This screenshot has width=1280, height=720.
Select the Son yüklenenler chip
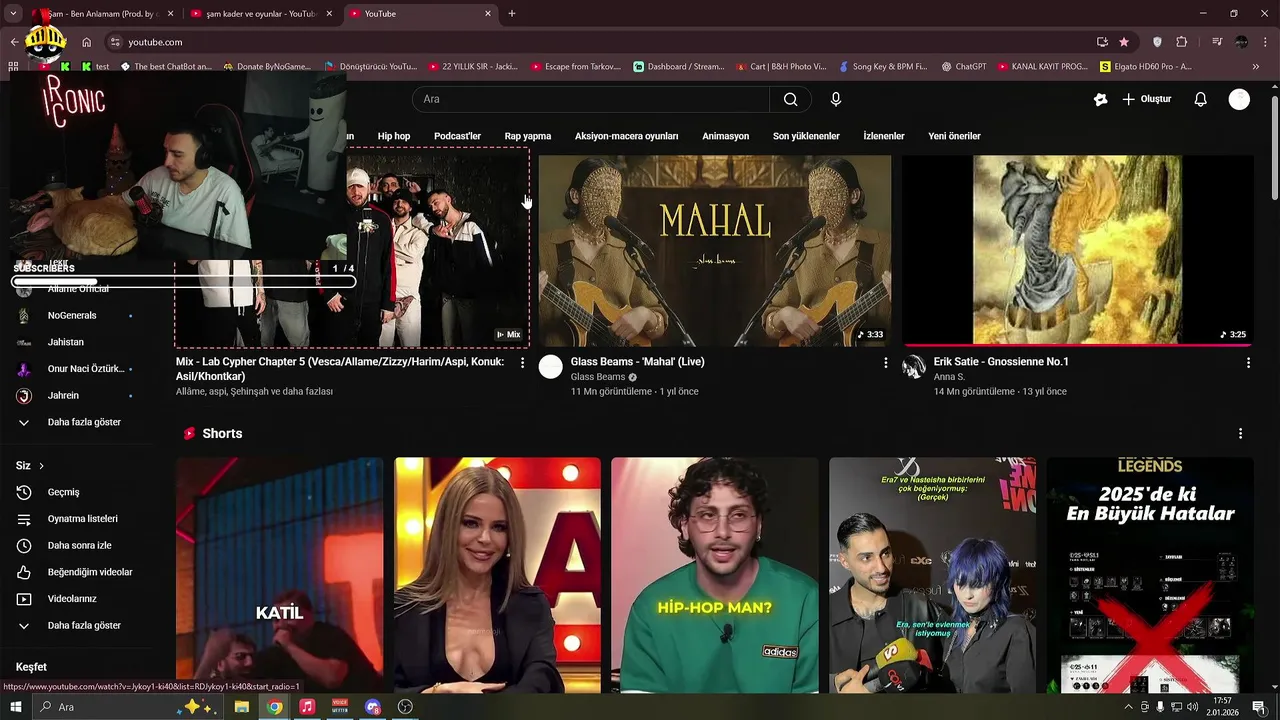point(806,136)
